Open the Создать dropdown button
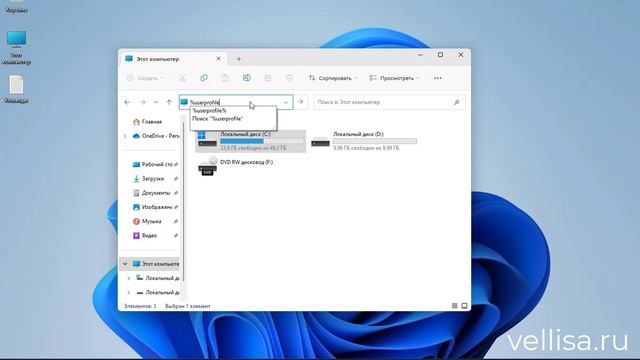The height and width of the screenshot is (360, 640). [x=145, y=78]
